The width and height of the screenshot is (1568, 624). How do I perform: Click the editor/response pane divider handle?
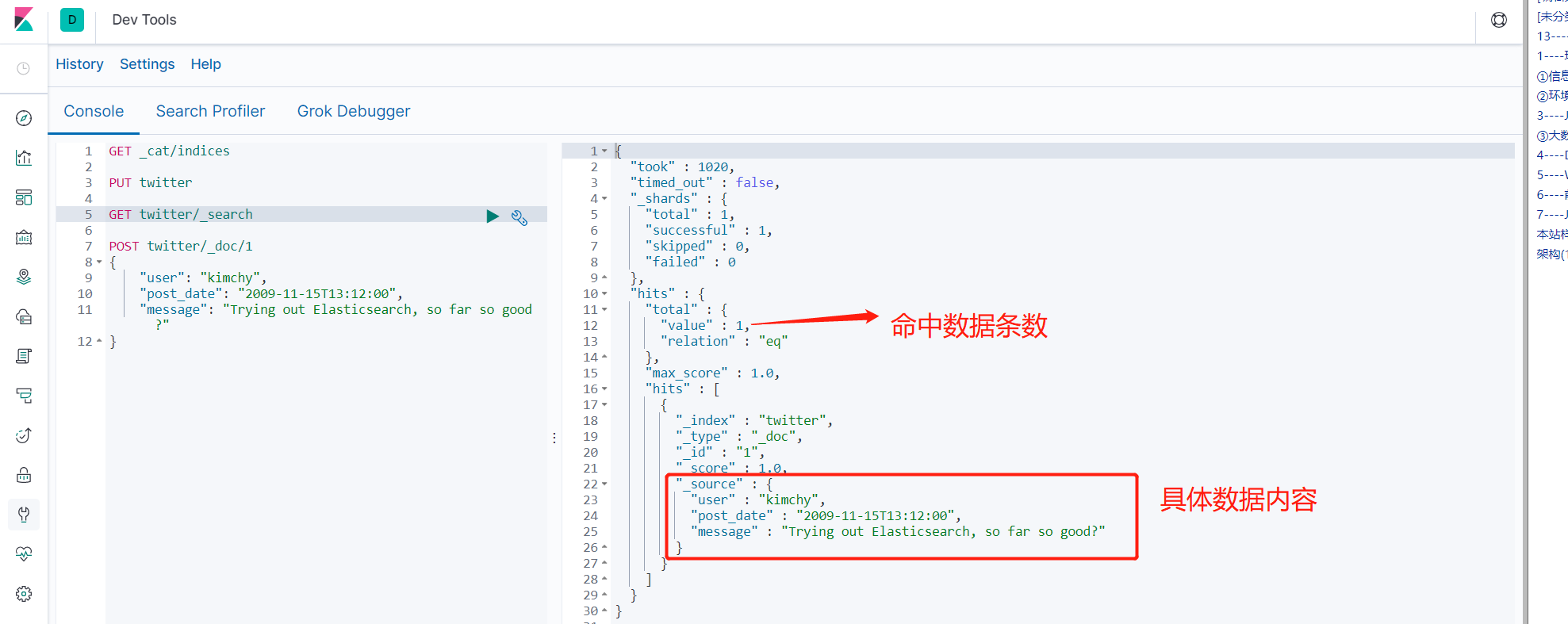tap(554, 438)
